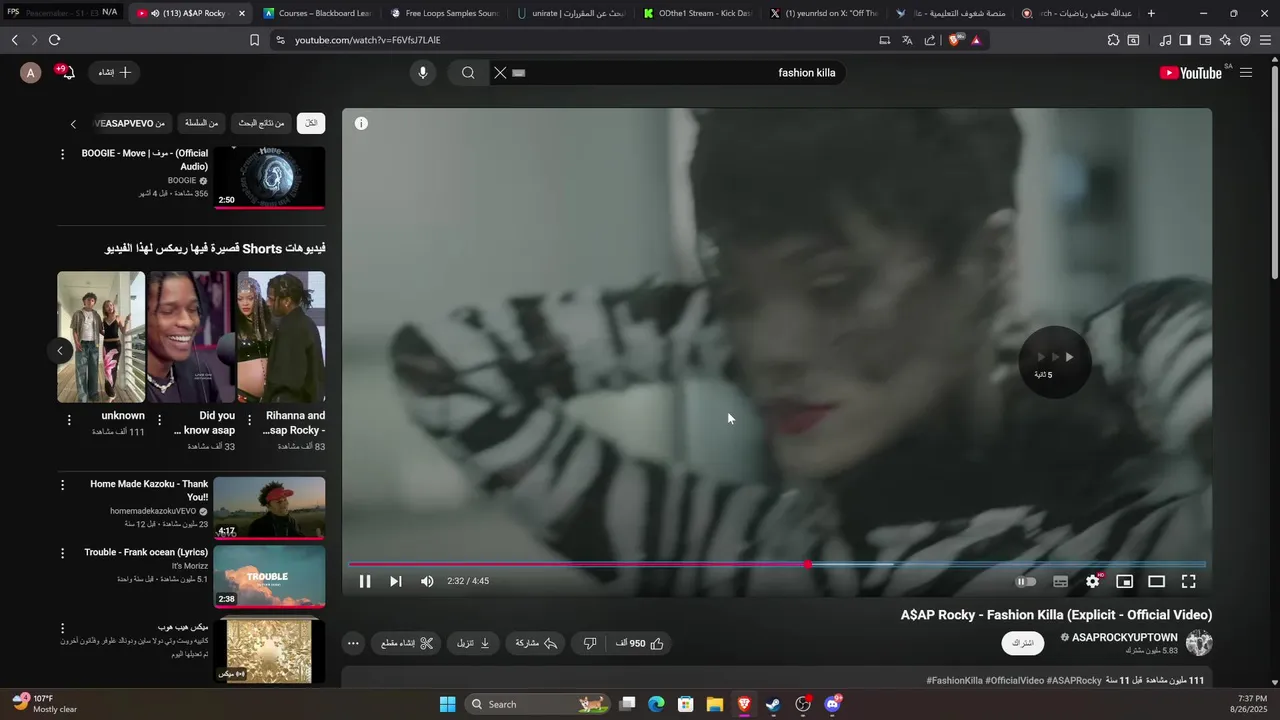Open the 'Rihanna and' Short thumbnail

pyautogui.click(x=281, y=337)
